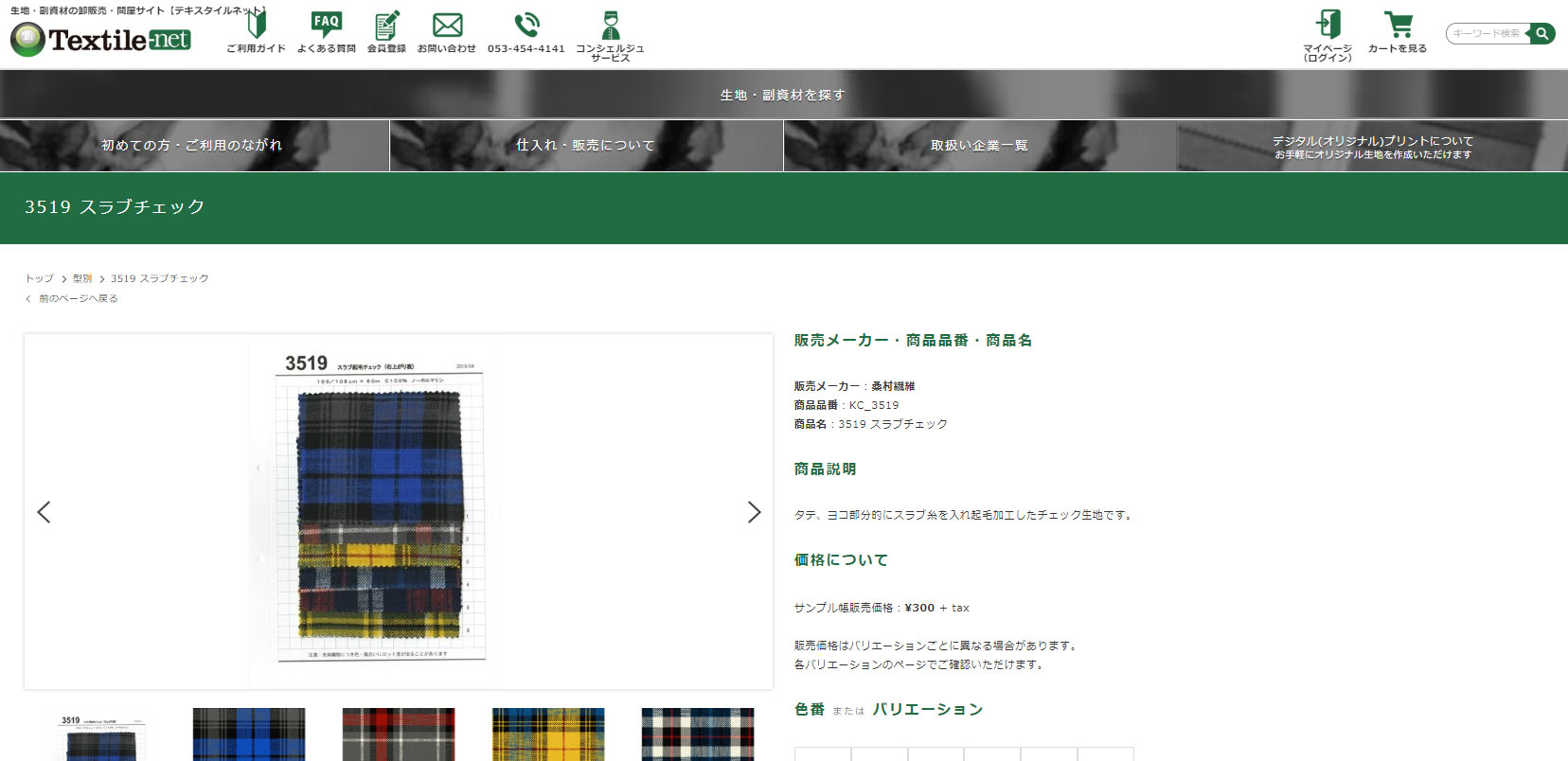
Task: Click the 会員登録 registration icon
Action: click(386, 31)
